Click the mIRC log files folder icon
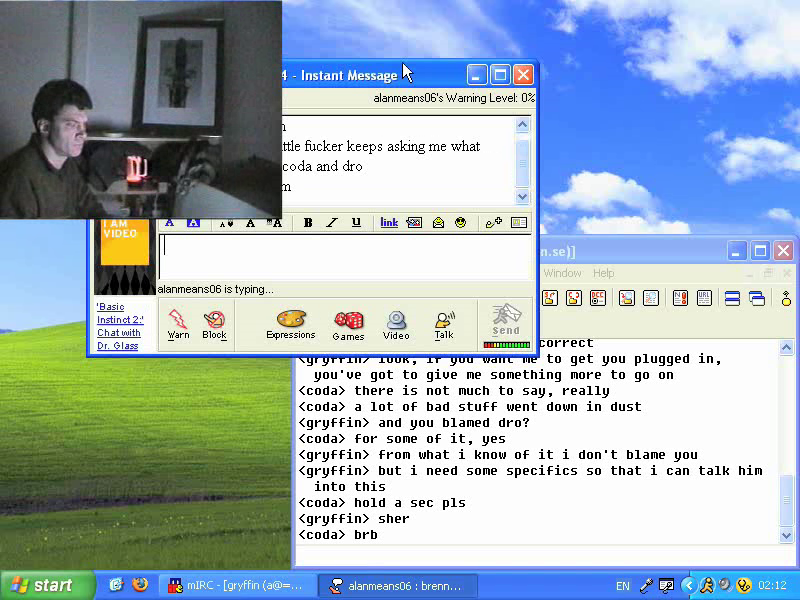Viewport: 800px width, 600px height. (627, 297)
